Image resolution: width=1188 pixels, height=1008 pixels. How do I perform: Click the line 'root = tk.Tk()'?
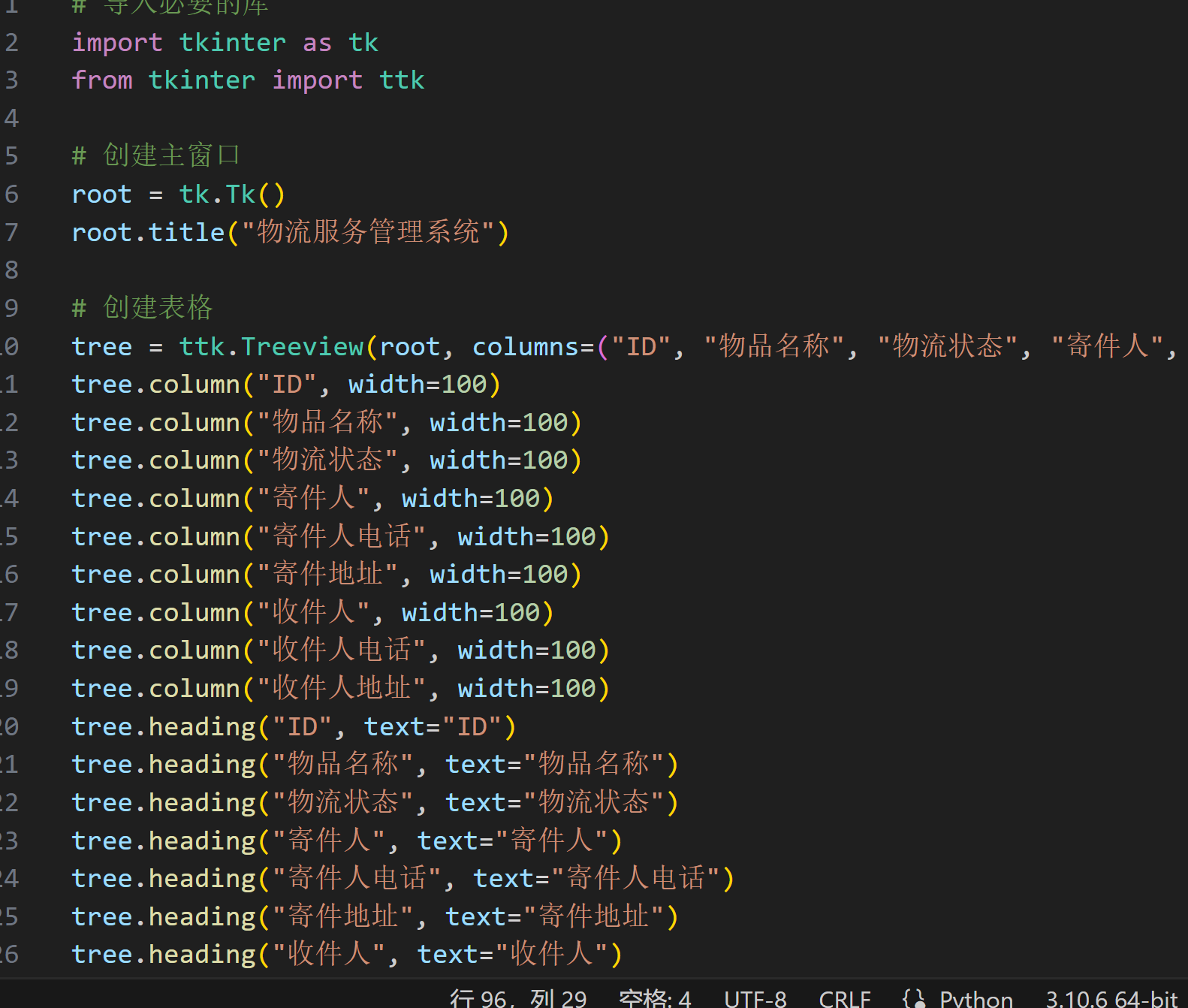179,195
